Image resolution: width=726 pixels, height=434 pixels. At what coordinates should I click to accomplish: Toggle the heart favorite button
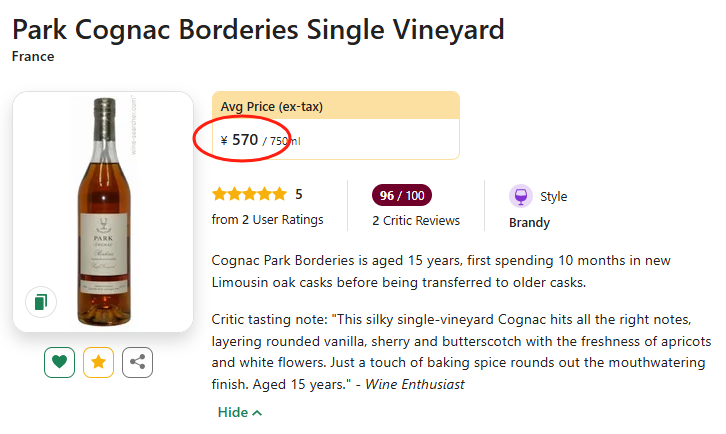coord(59,362)
